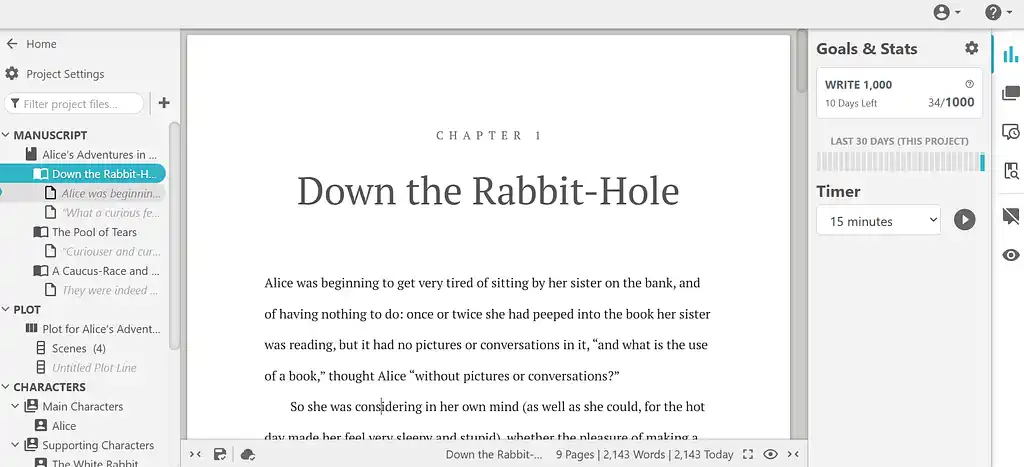Viewport: 1024px width, 467px height.
Task: Open the 'Curiouser and cur...' scene
Action: coord(103,251)
